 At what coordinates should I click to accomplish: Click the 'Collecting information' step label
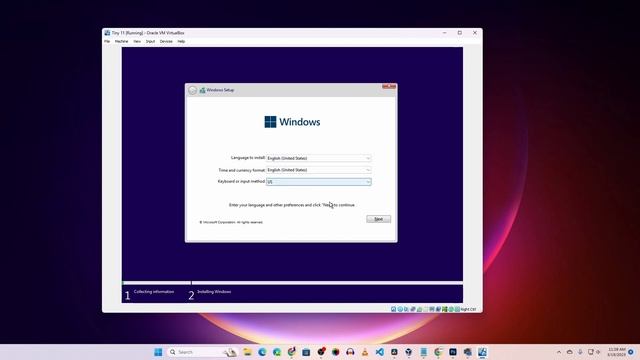pyautogui.click(x=154, y=291)
